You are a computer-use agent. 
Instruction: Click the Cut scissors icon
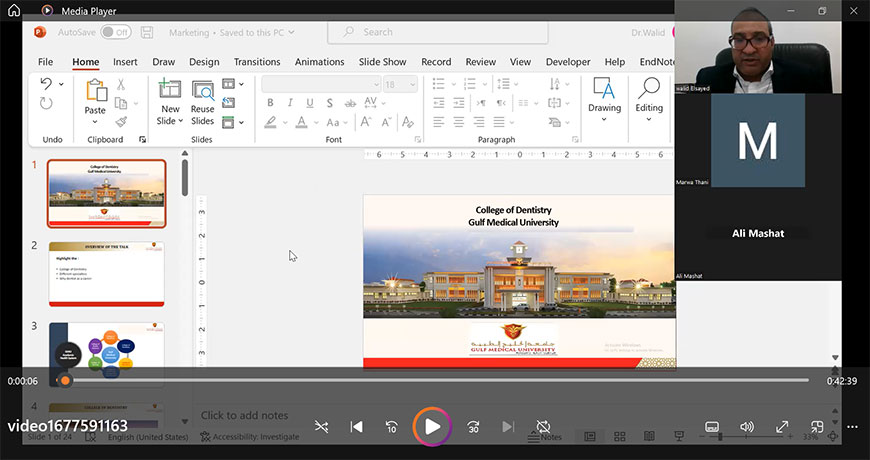(120, 84)
